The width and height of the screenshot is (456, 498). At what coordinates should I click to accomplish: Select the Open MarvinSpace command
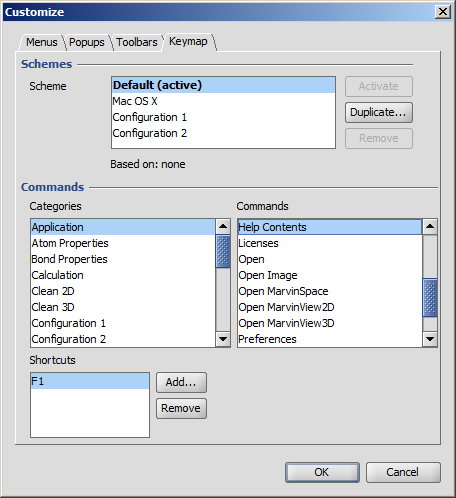click(x=330, y=291)
